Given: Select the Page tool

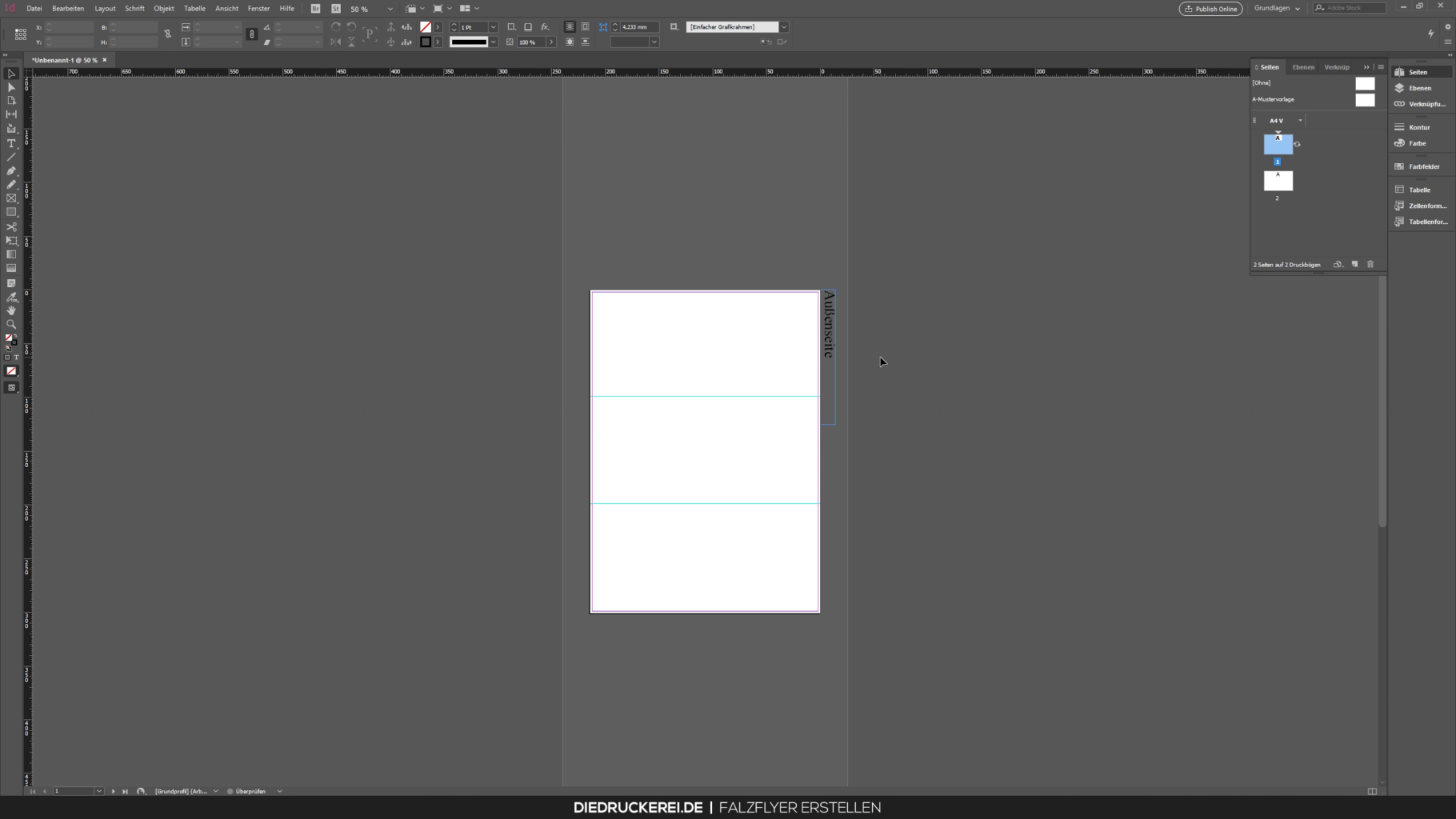Looking at the screenshot, I should coord(11,101).
